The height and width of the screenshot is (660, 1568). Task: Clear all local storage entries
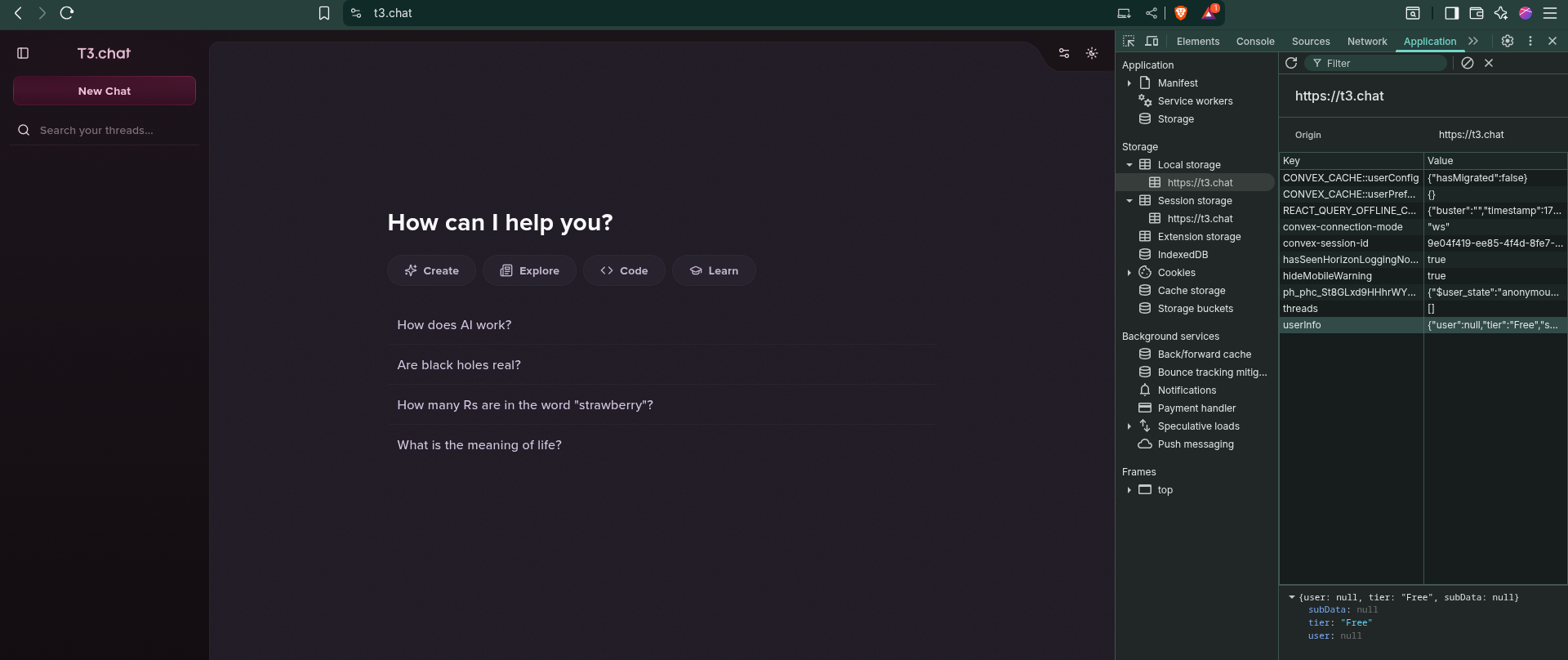click(x=1468, y=63)
